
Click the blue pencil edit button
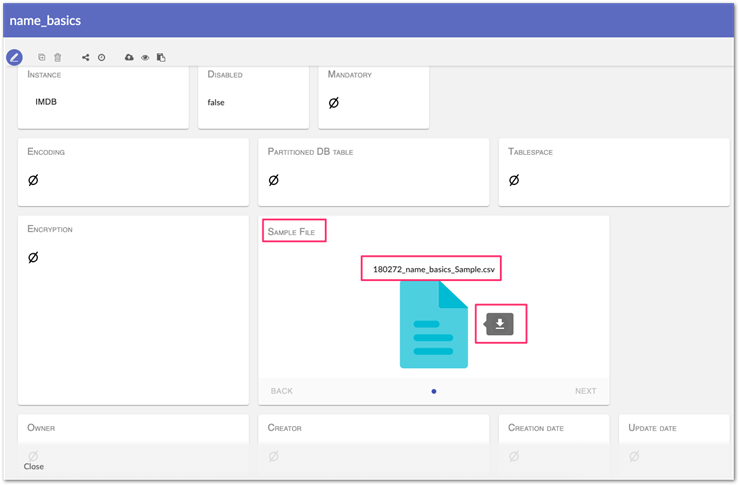[x=15, y=58]
